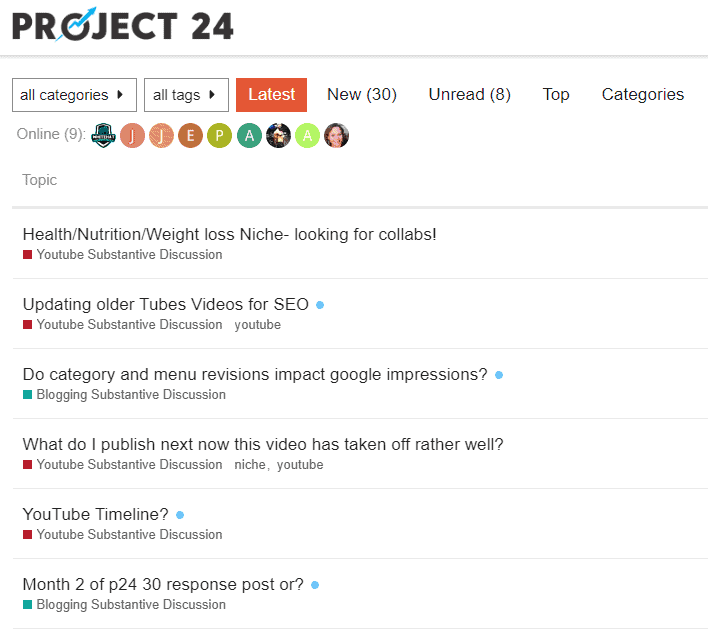Image resolution: width=708 pixels, height=630 pixels.
Task: Open Health/Nutrition/Weight loss Niche topic
Action: tap(229, 234)
